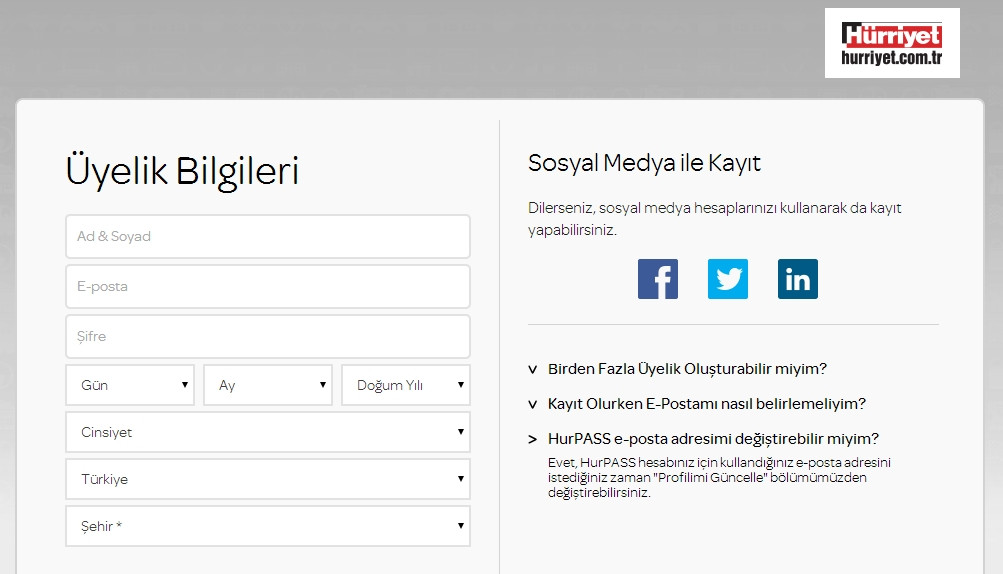Viewport: 1003px width, 574px height.
Task: Open the Gün day dropdown
Action: click(130, 385)
